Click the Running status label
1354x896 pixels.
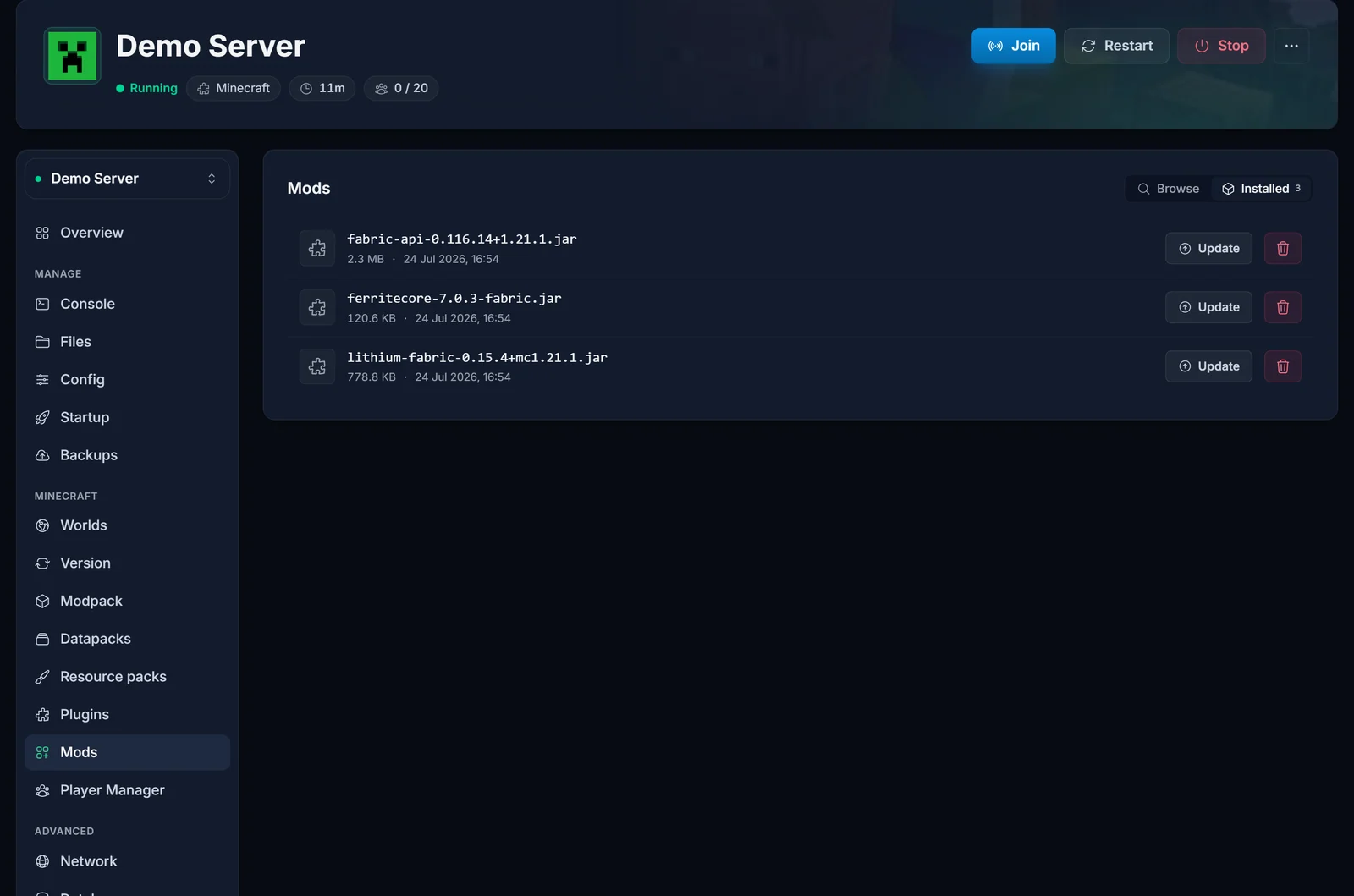[x=147, y=88]
